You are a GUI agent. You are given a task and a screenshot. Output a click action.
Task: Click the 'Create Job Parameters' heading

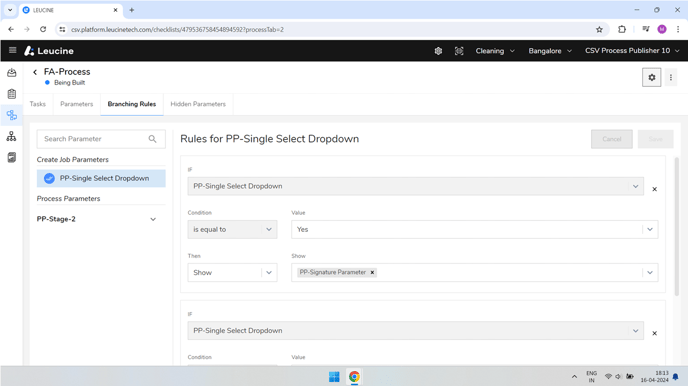(72, 160)
